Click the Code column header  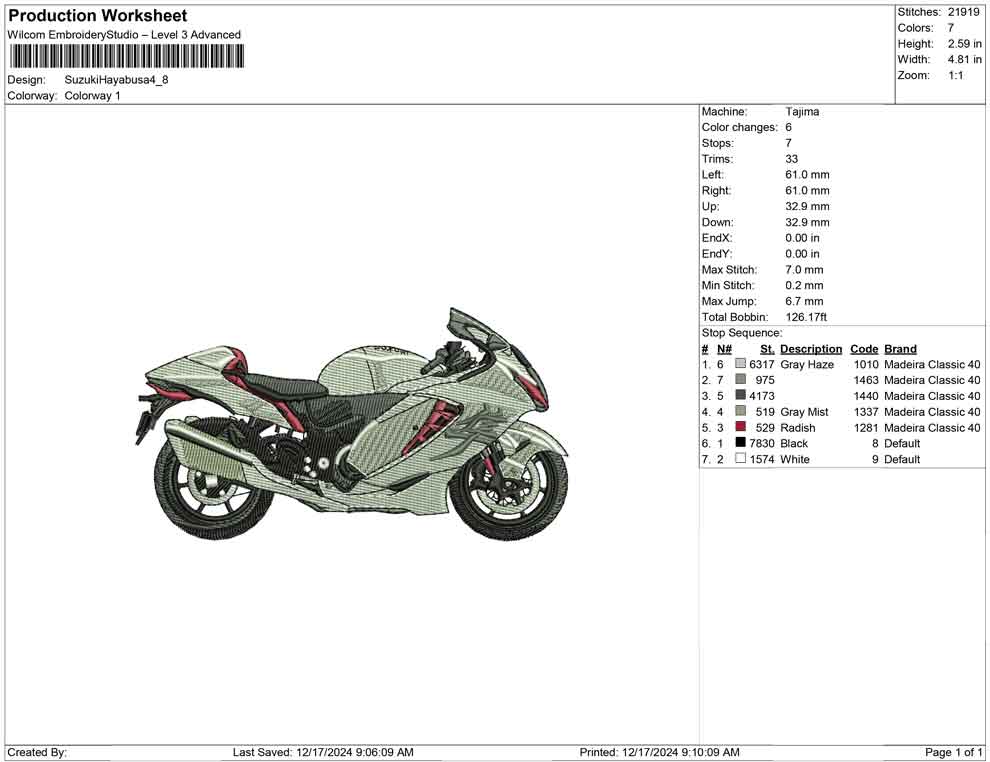864,348
